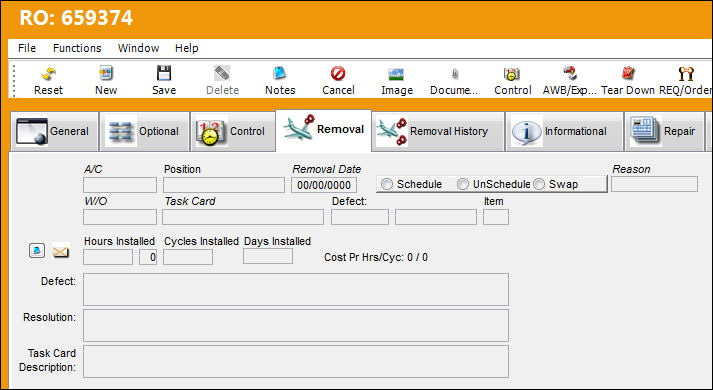Click the Item input field
This screenshot has height=390, width=713.
pos(496,217)
